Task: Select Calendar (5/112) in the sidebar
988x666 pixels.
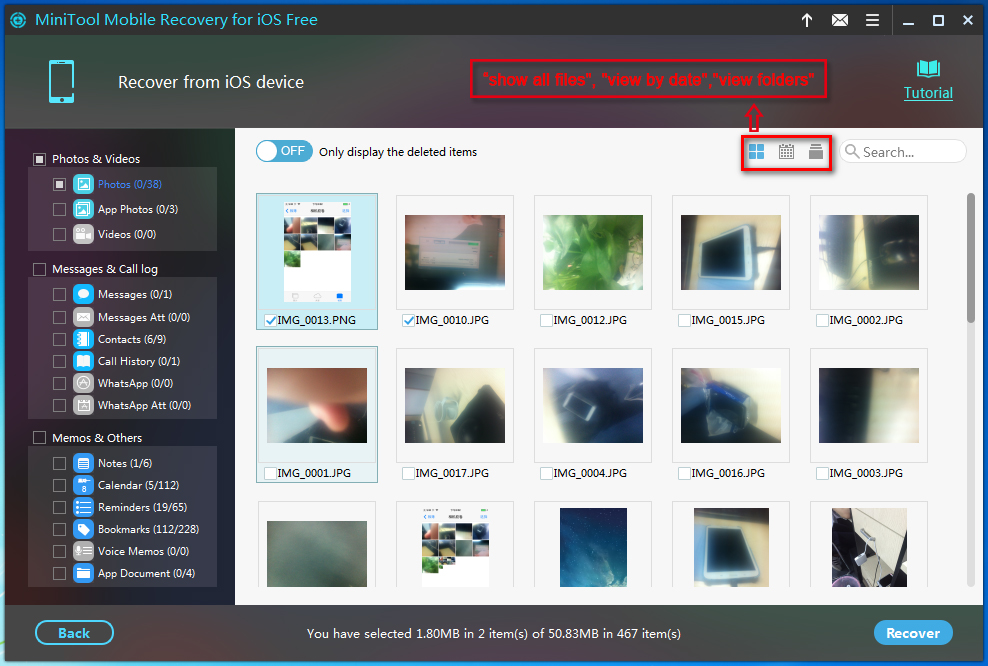Action: 138,485
